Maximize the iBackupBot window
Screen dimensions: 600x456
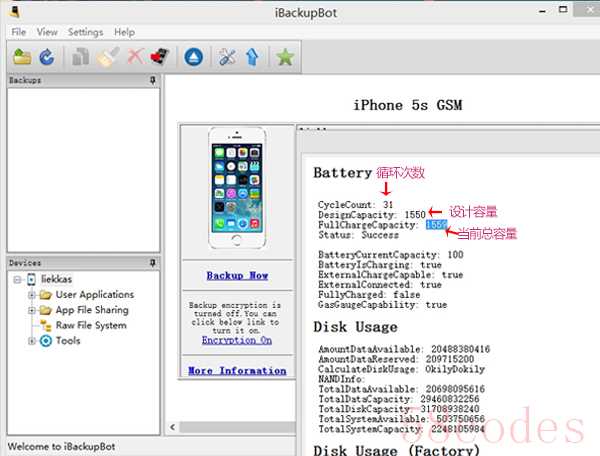[x=563, y=10]
